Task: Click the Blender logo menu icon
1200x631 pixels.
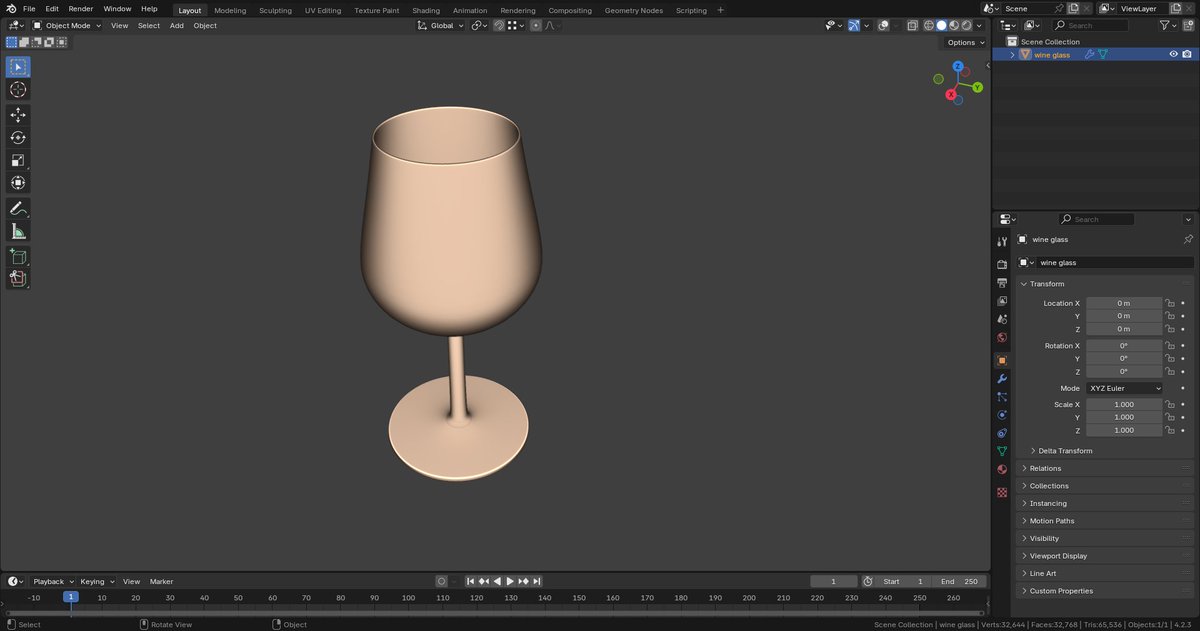Action: [11, 8]
